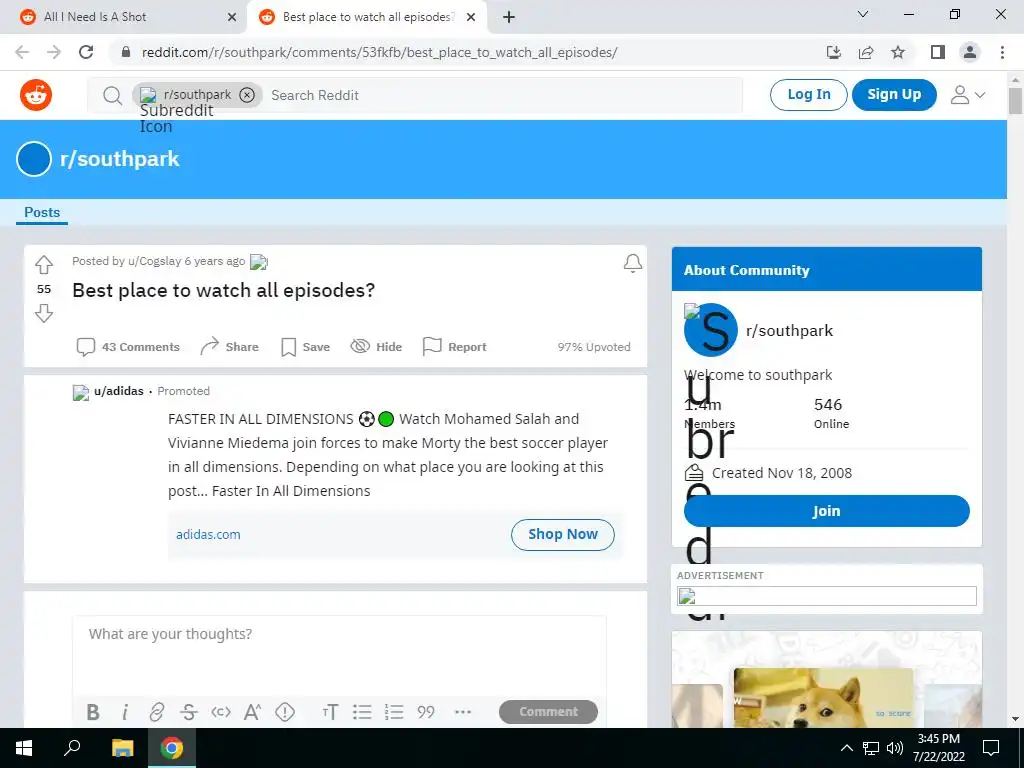The width and height of the screenshot is (1024, 768).
Task: Click the Sign Up button
Action: coord(894,95)
